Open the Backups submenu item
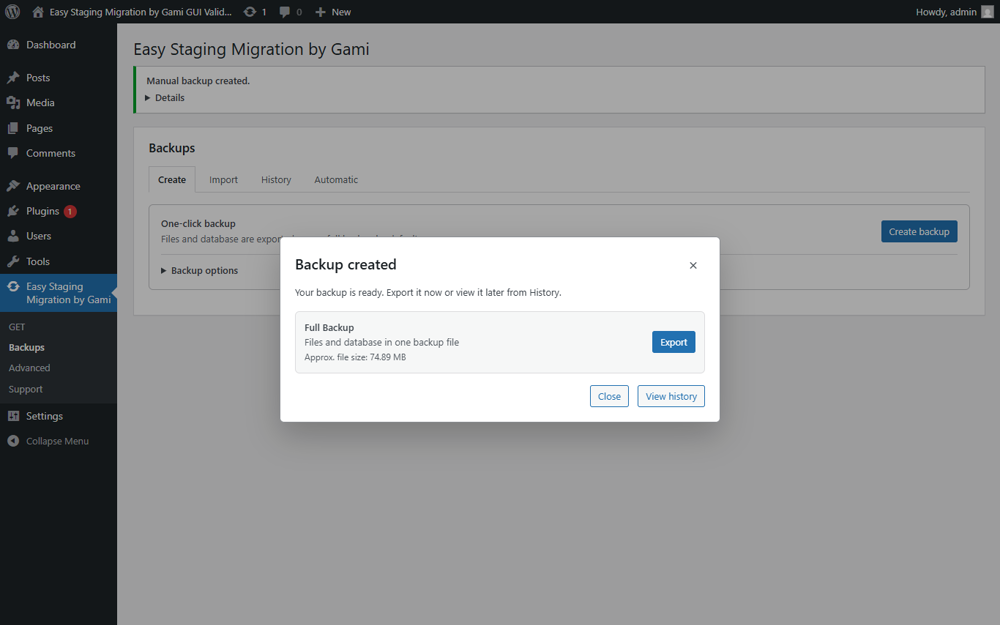 coord(27,348)
